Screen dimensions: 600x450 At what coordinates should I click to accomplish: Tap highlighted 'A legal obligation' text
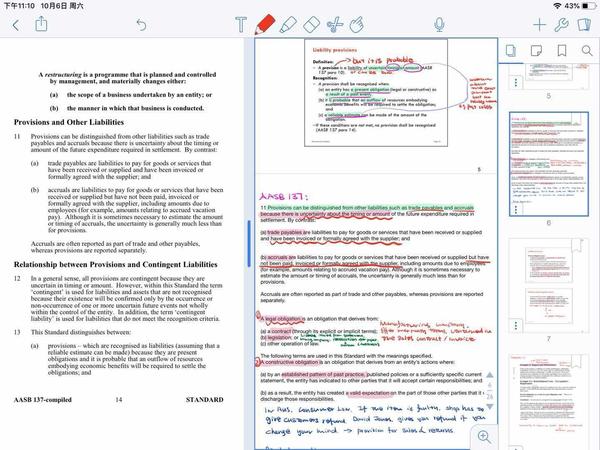pyautogui.click(x=282, y=319)
